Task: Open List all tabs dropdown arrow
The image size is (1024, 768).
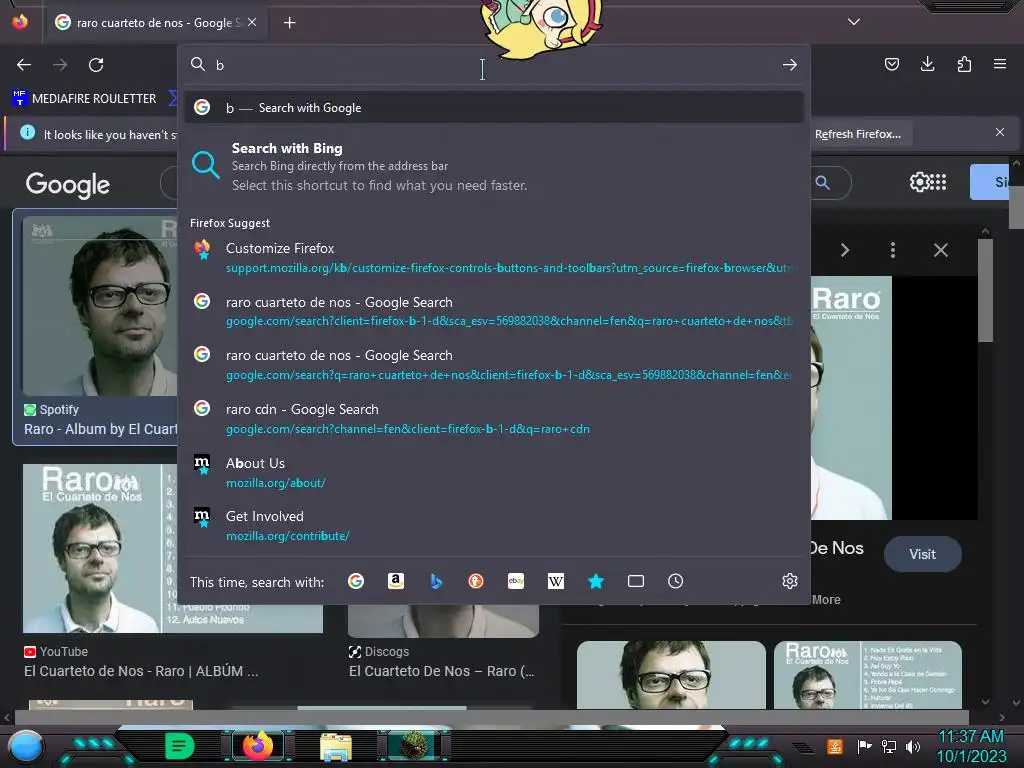Action: click(x=854, y=22)
